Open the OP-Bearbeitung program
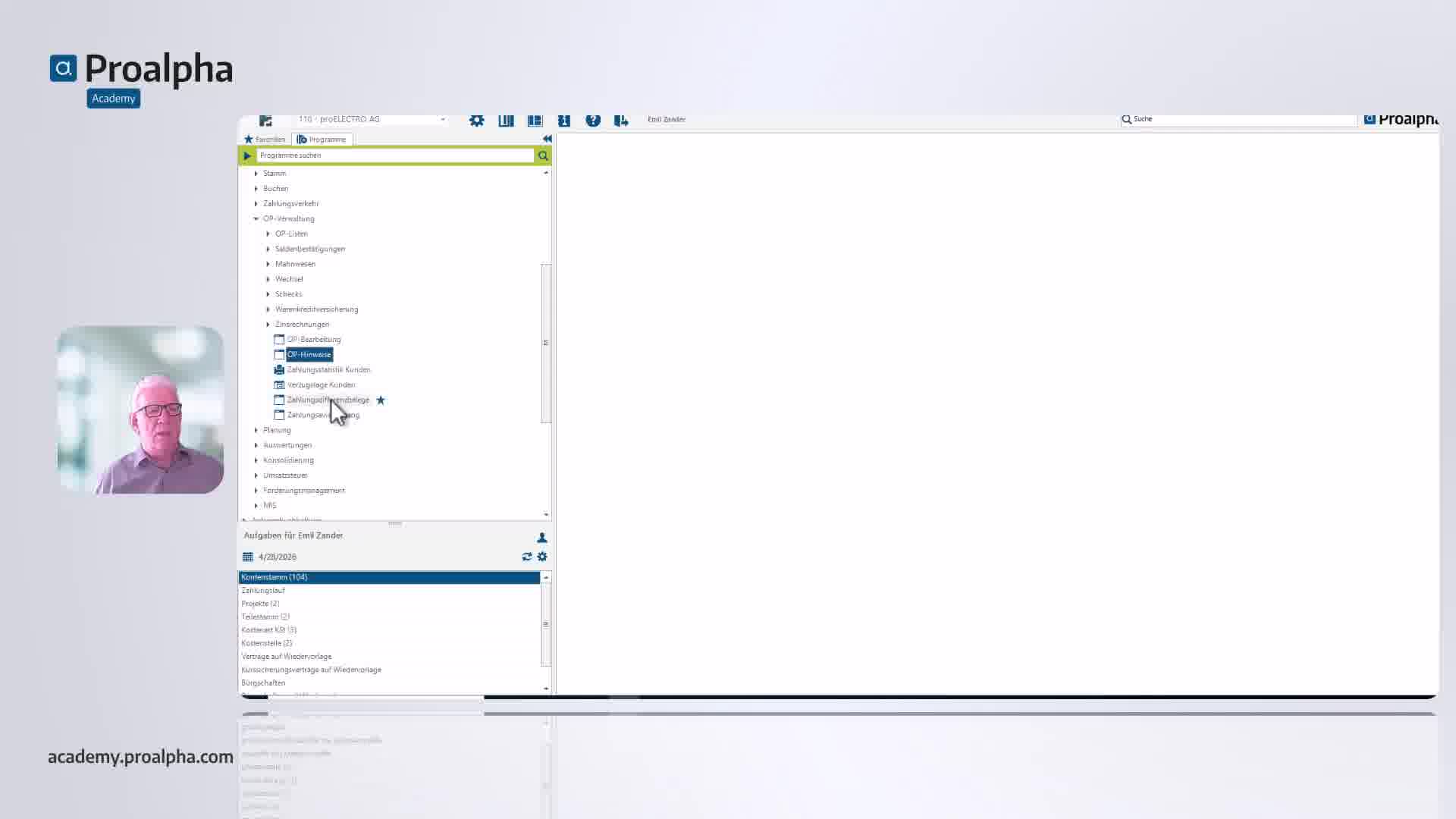This screenshot has height=819, width=1456. tap(314, 339)
